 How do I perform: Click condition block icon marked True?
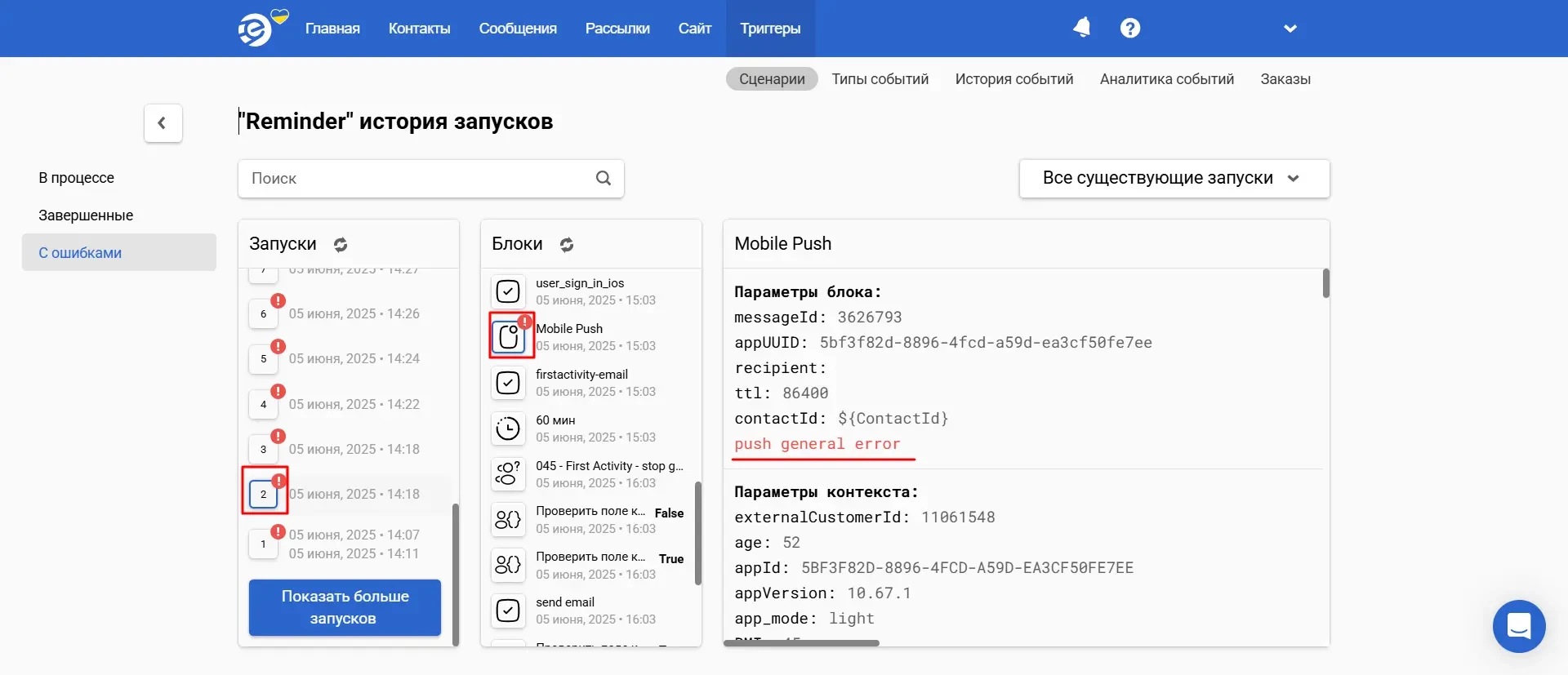click(x=508, y=565)
